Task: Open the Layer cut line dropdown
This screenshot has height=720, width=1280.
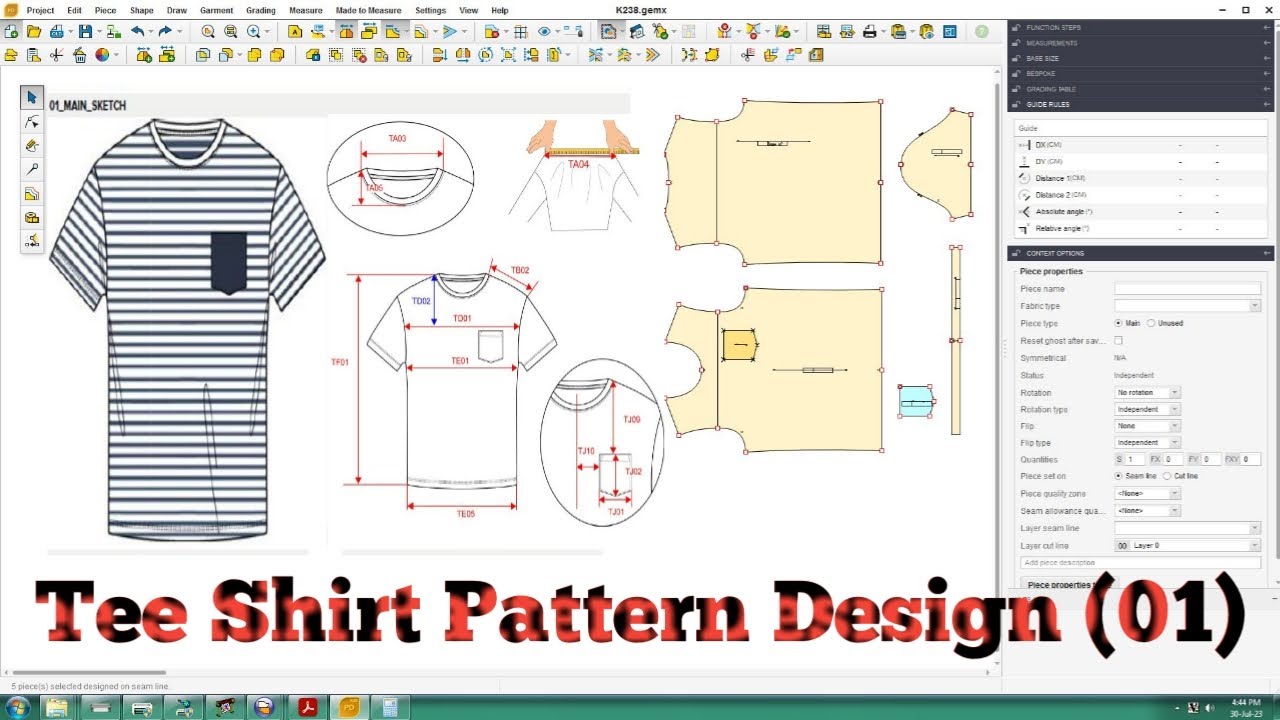Action: pos(1188,546)
